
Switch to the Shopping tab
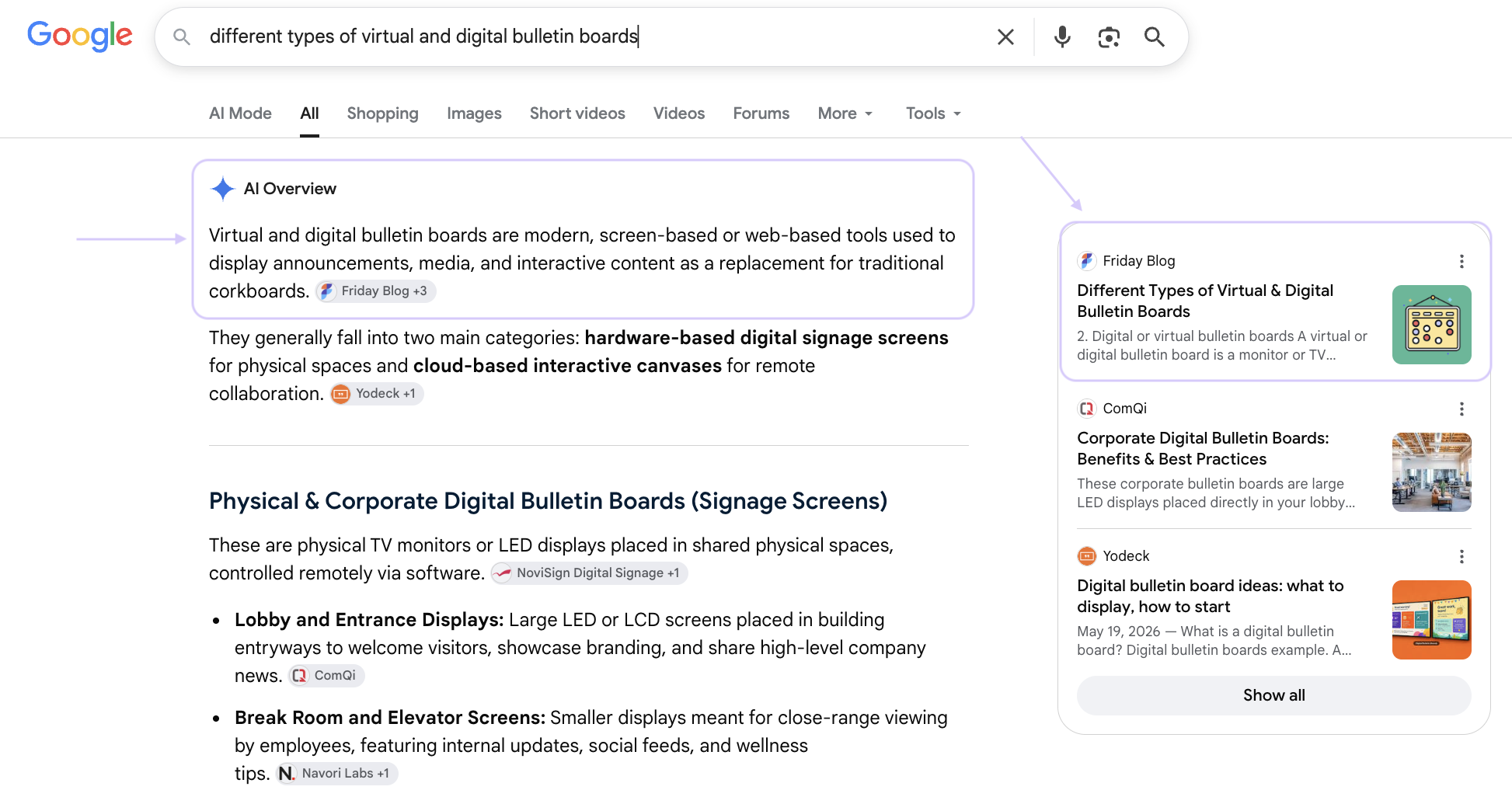[382, 113]
